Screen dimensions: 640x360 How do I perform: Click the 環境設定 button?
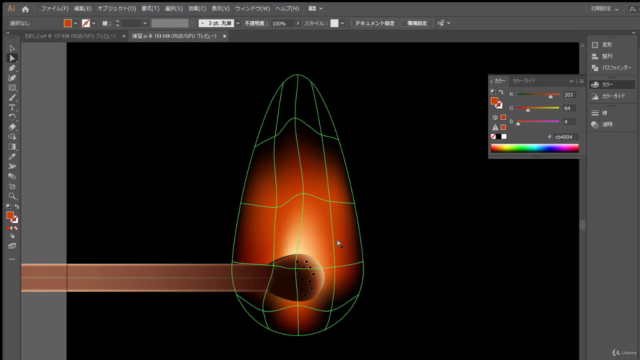coord(417,23)
